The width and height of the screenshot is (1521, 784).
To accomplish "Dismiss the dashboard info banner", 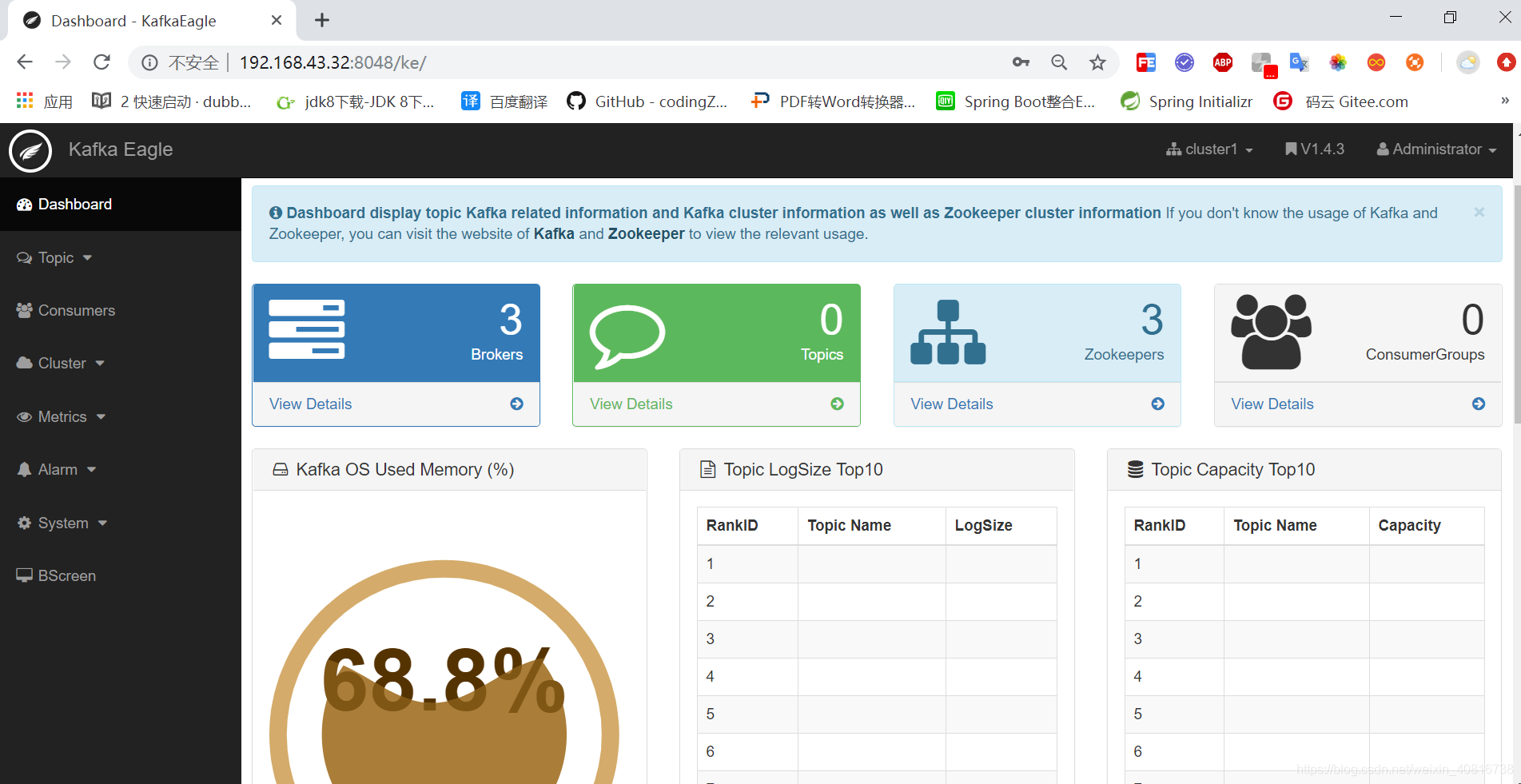I will point(1479,213).
